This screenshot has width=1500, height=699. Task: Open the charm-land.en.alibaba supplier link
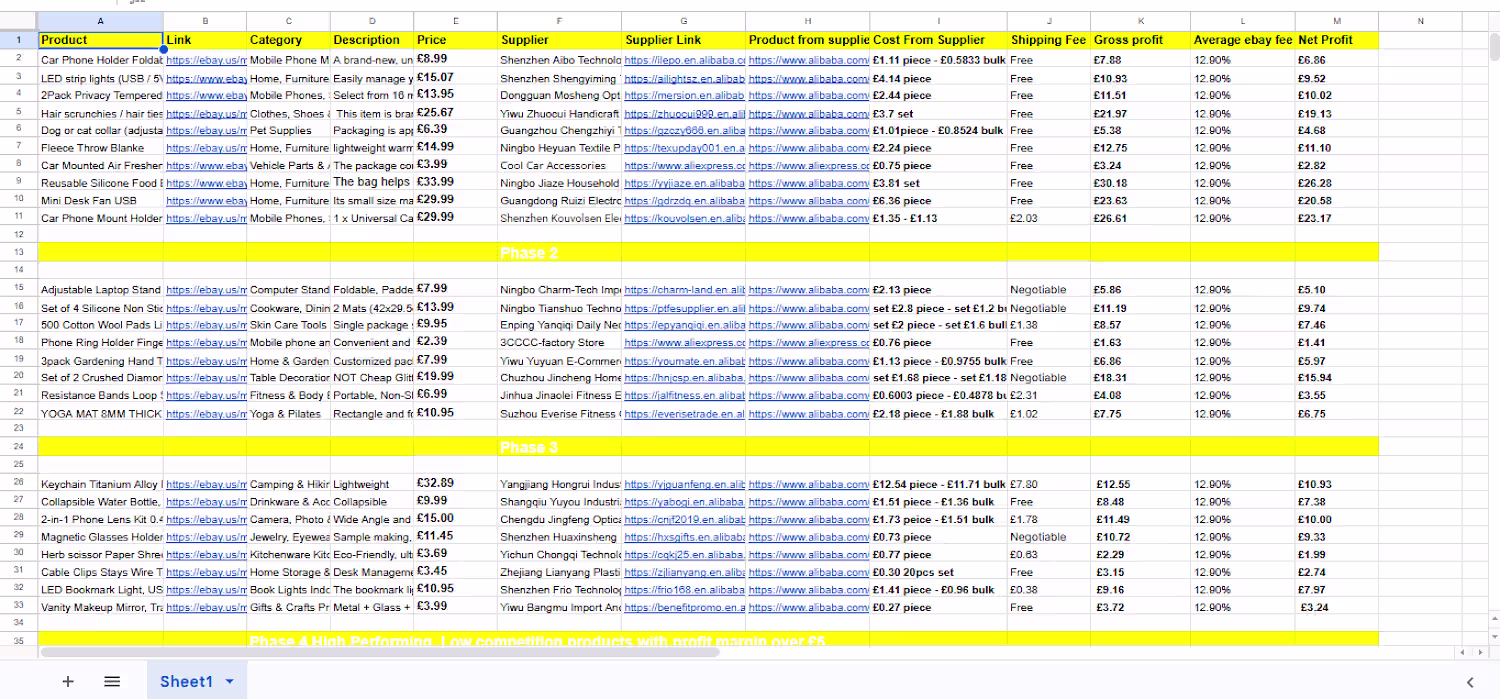click(685, 290)
